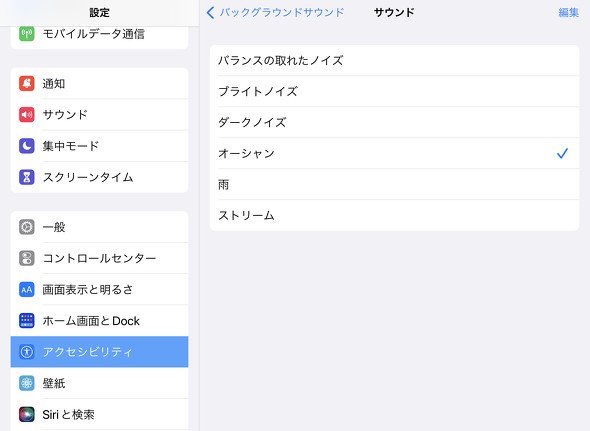Tap the mobile data antenna icon
This screenshot has height=431, width=590.
coord(27,34)
